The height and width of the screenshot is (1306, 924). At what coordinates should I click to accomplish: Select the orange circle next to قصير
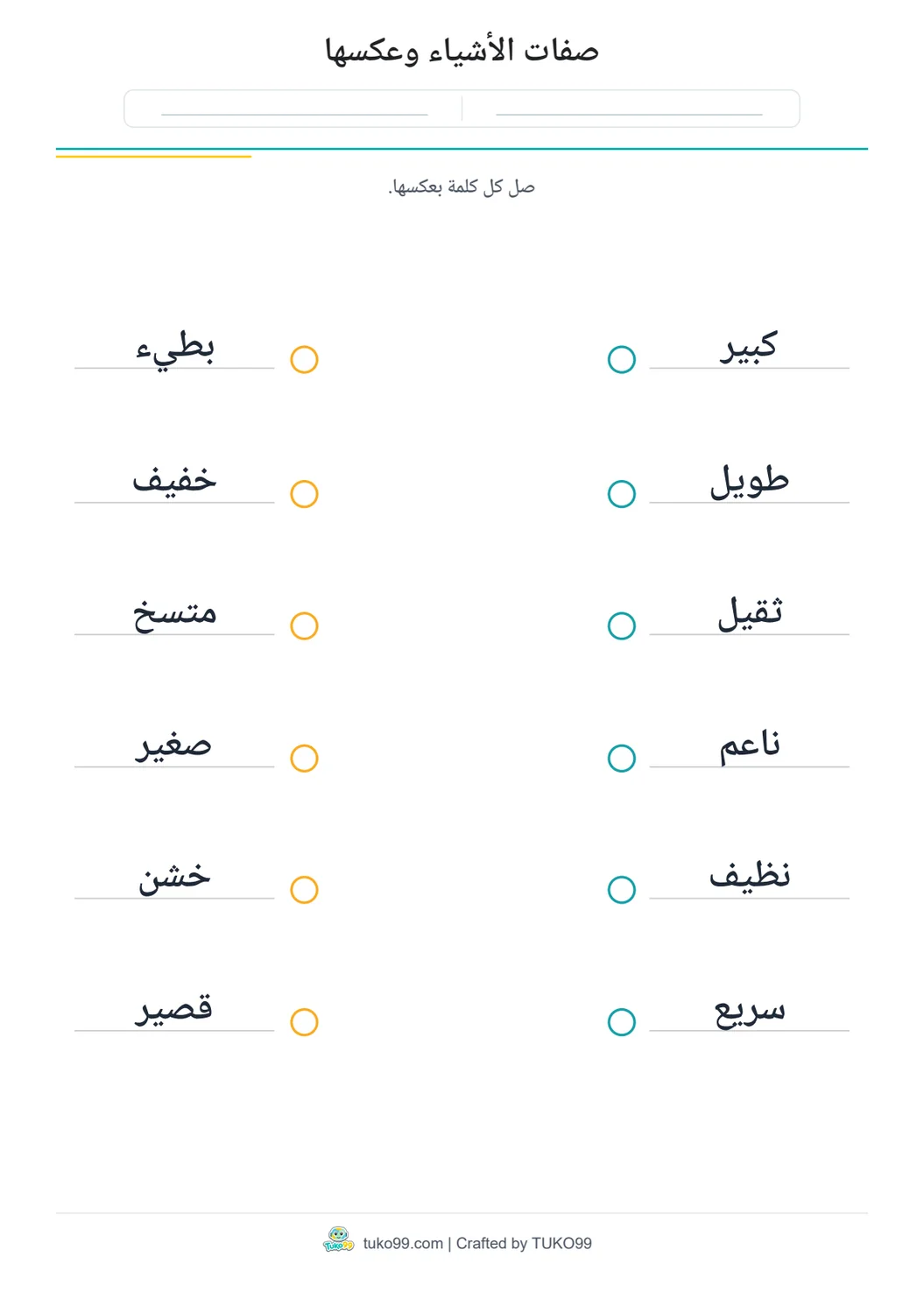coord(304,1022)
